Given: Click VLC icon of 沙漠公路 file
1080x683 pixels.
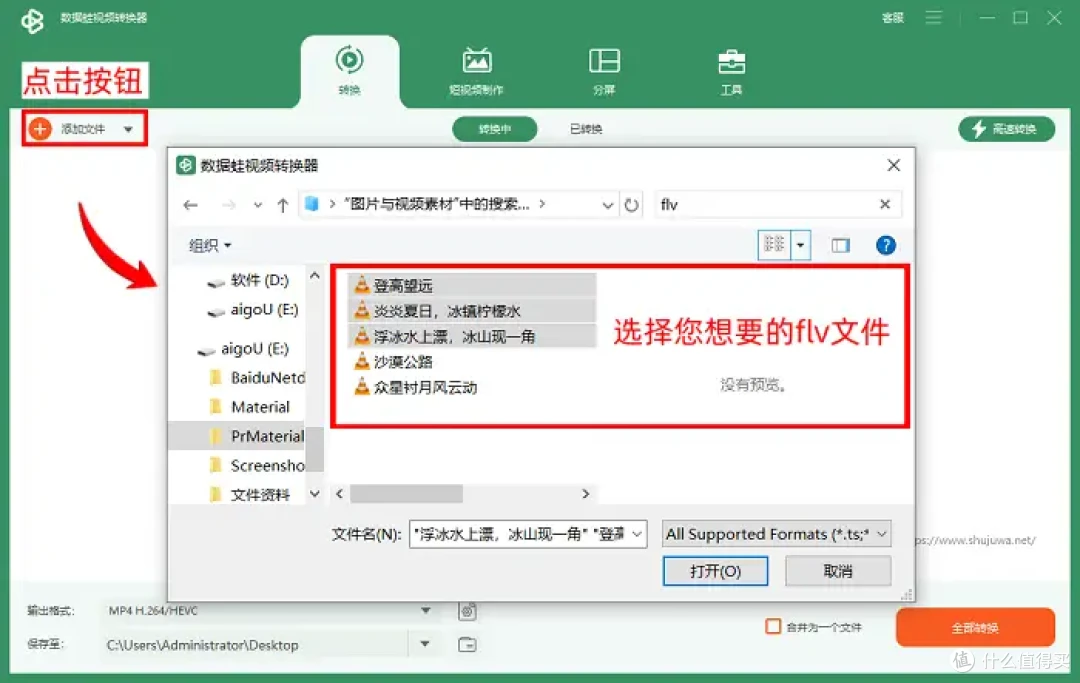Looking at the screenshot, I should pos(362,361).
